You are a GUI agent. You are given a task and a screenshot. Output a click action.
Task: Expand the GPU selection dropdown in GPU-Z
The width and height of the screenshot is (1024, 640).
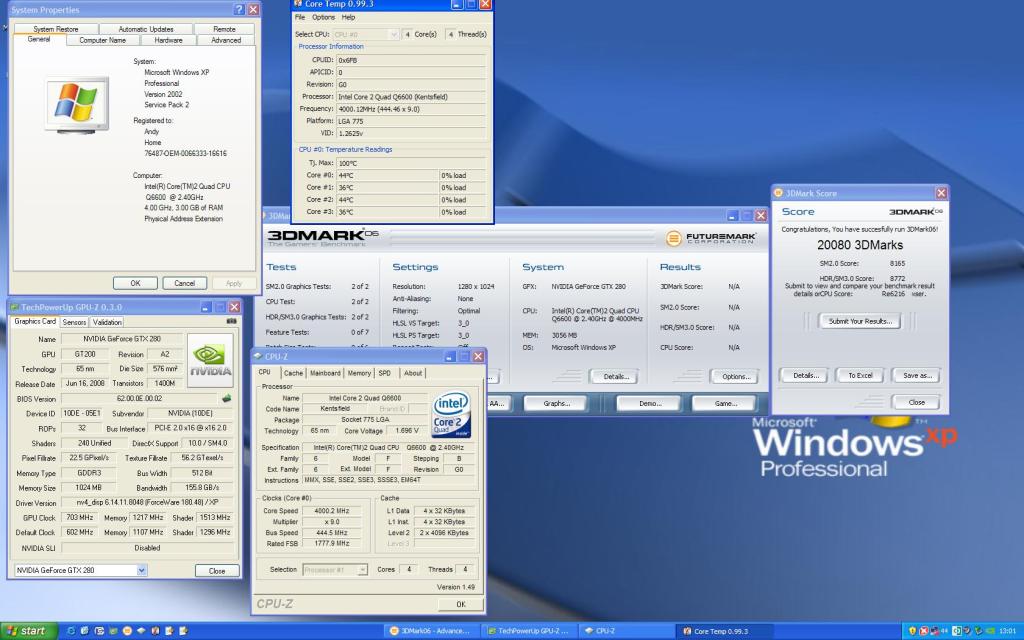[x=141, y=570]
